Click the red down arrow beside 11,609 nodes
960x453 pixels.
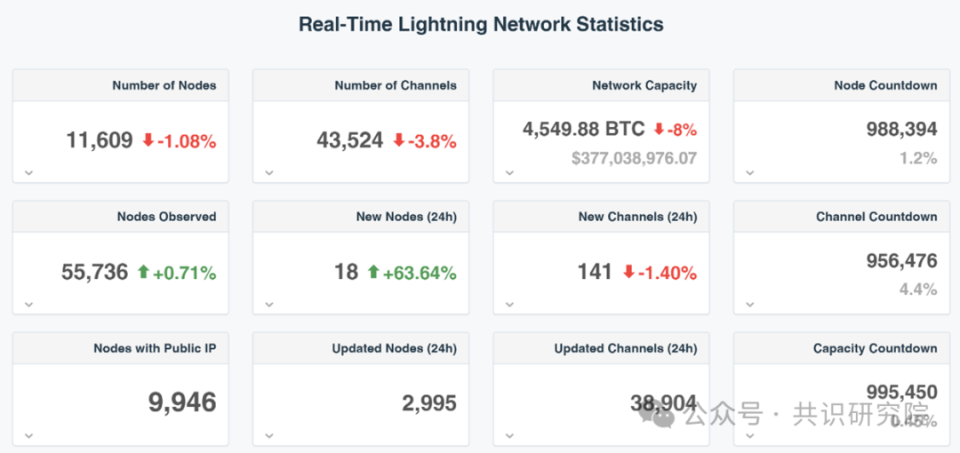coord(148,140)
